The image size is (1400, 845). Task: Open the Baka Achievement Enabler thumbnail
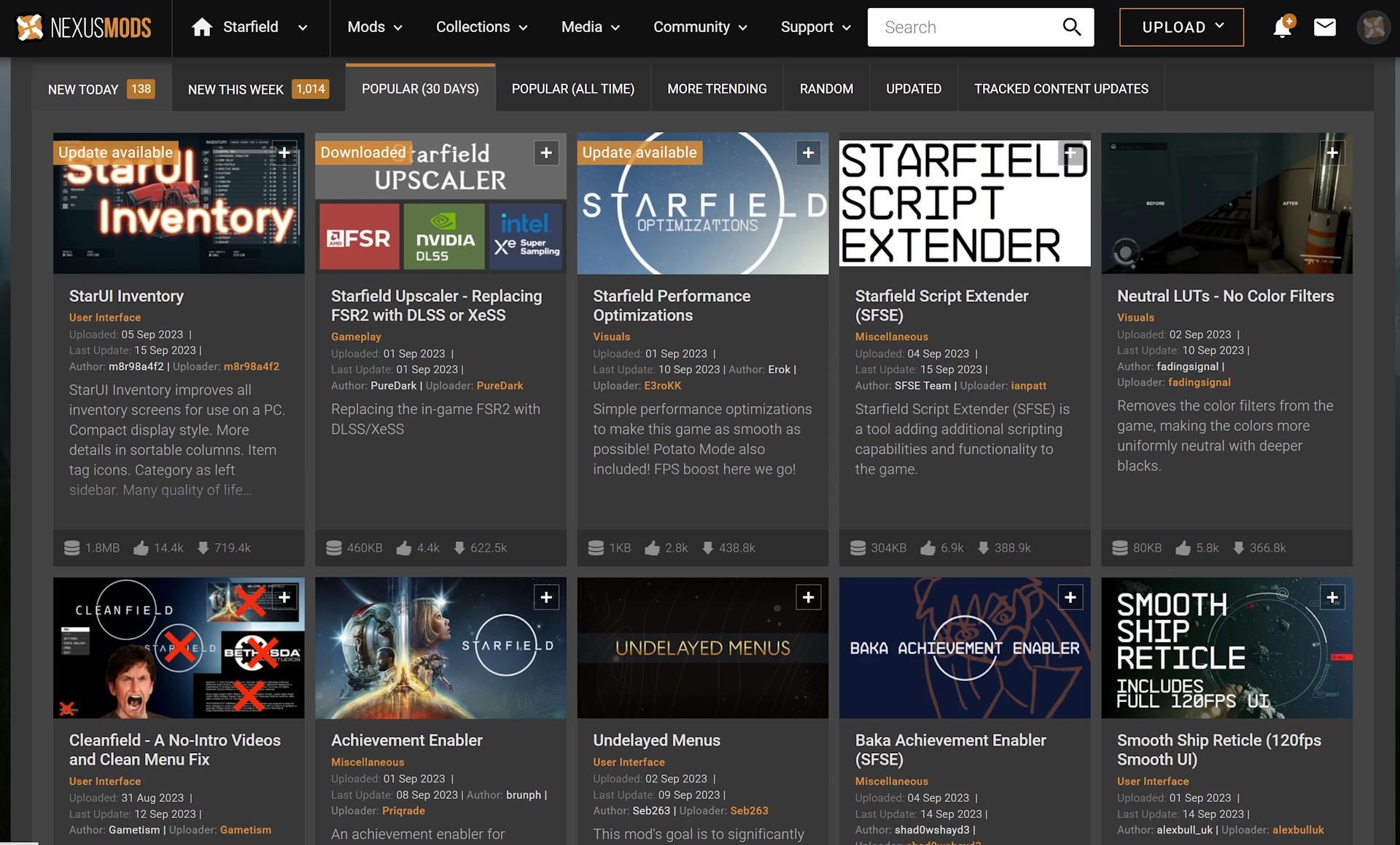pos(965,648)
